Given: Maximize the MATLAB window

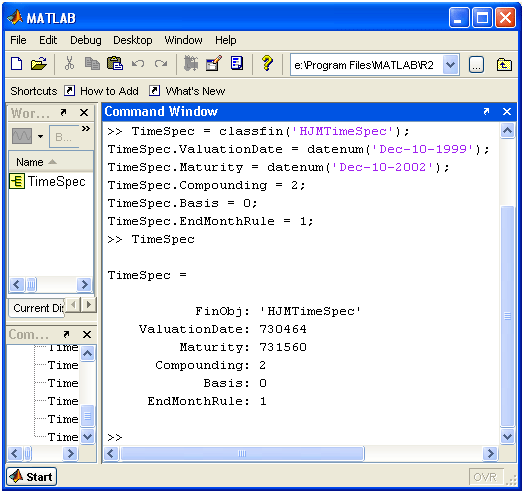Looking at the screenshot, I should point(482,17).
